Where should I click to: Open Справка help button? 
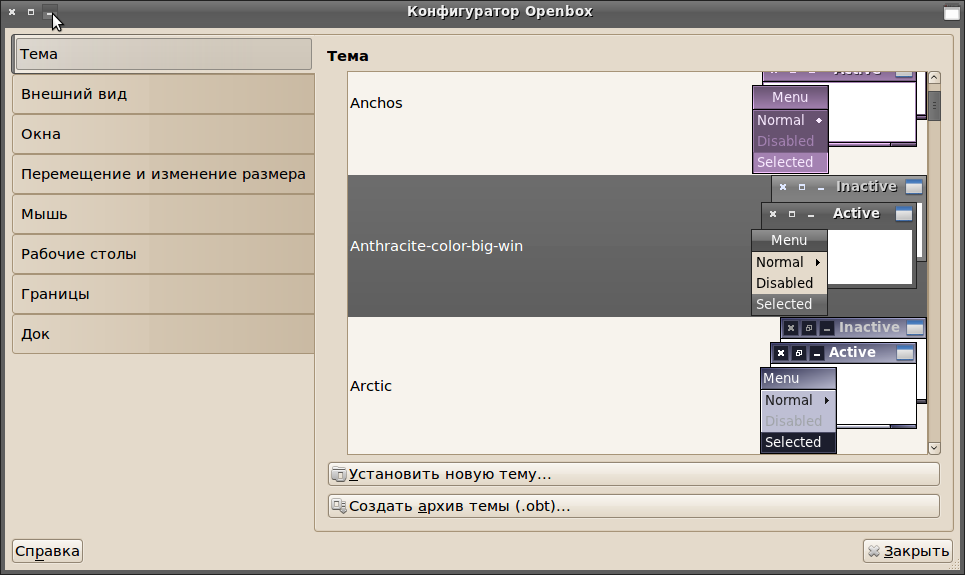(x=47, y=551)
